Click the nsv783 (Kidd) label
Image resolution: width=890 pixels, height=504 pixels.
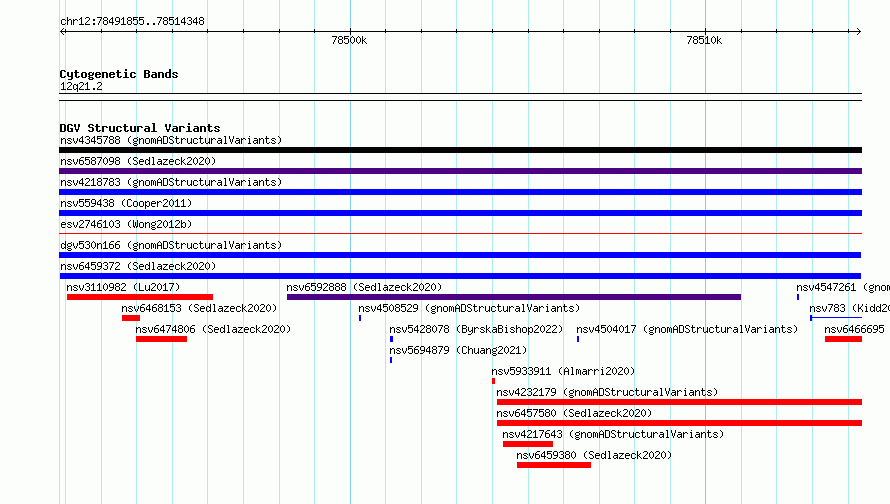(x=849, y=308)
